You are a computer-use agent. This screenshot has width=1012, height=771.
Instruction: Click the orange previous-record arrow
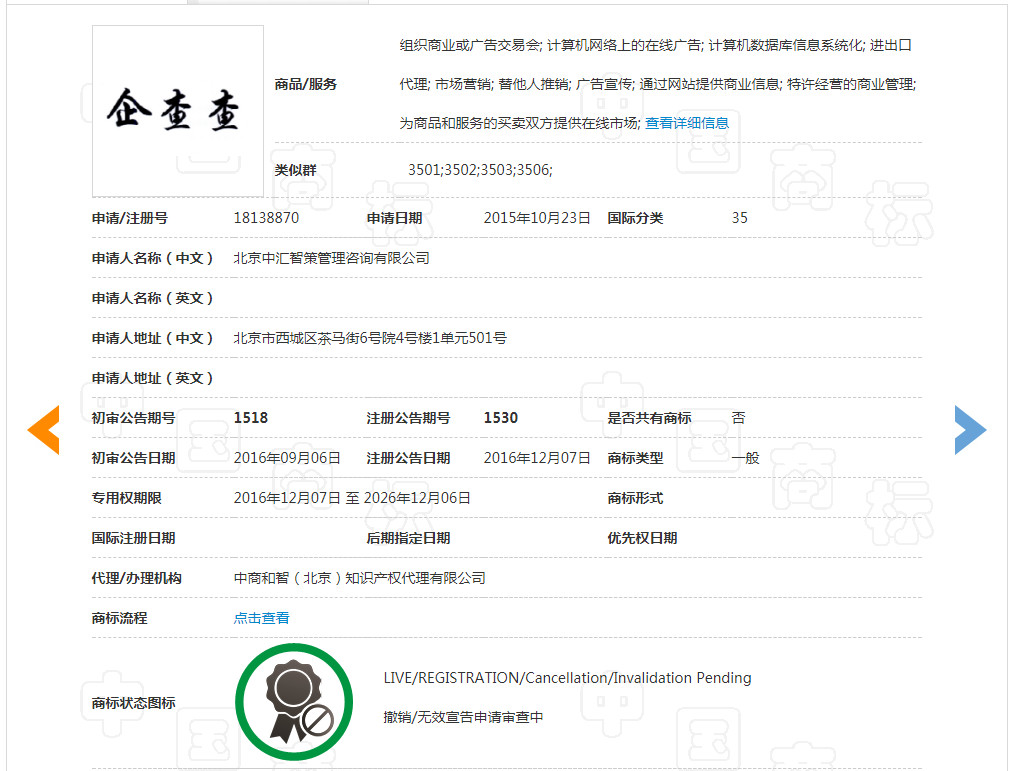coord(42,429)
